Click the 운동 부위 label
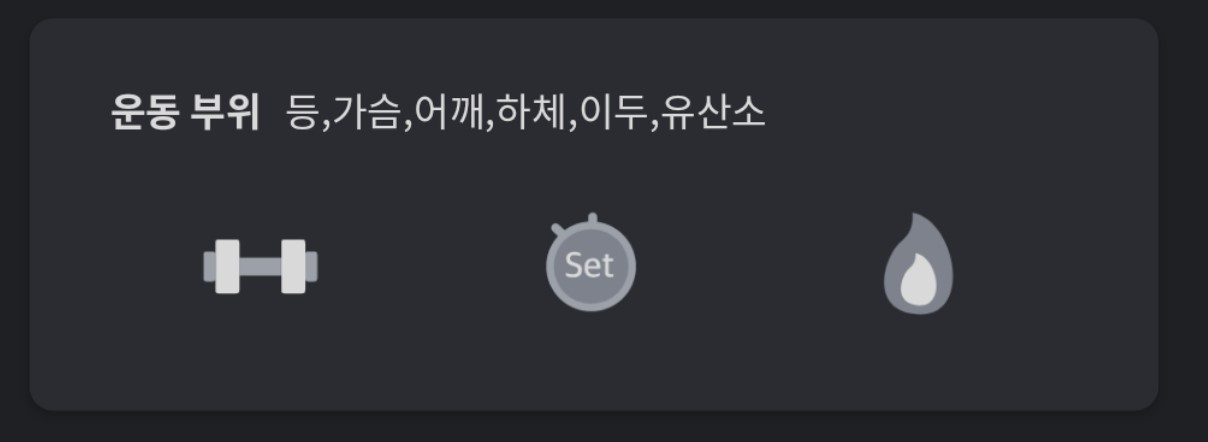The width and height of the screenshot is (1208, 442). point(184,113)
